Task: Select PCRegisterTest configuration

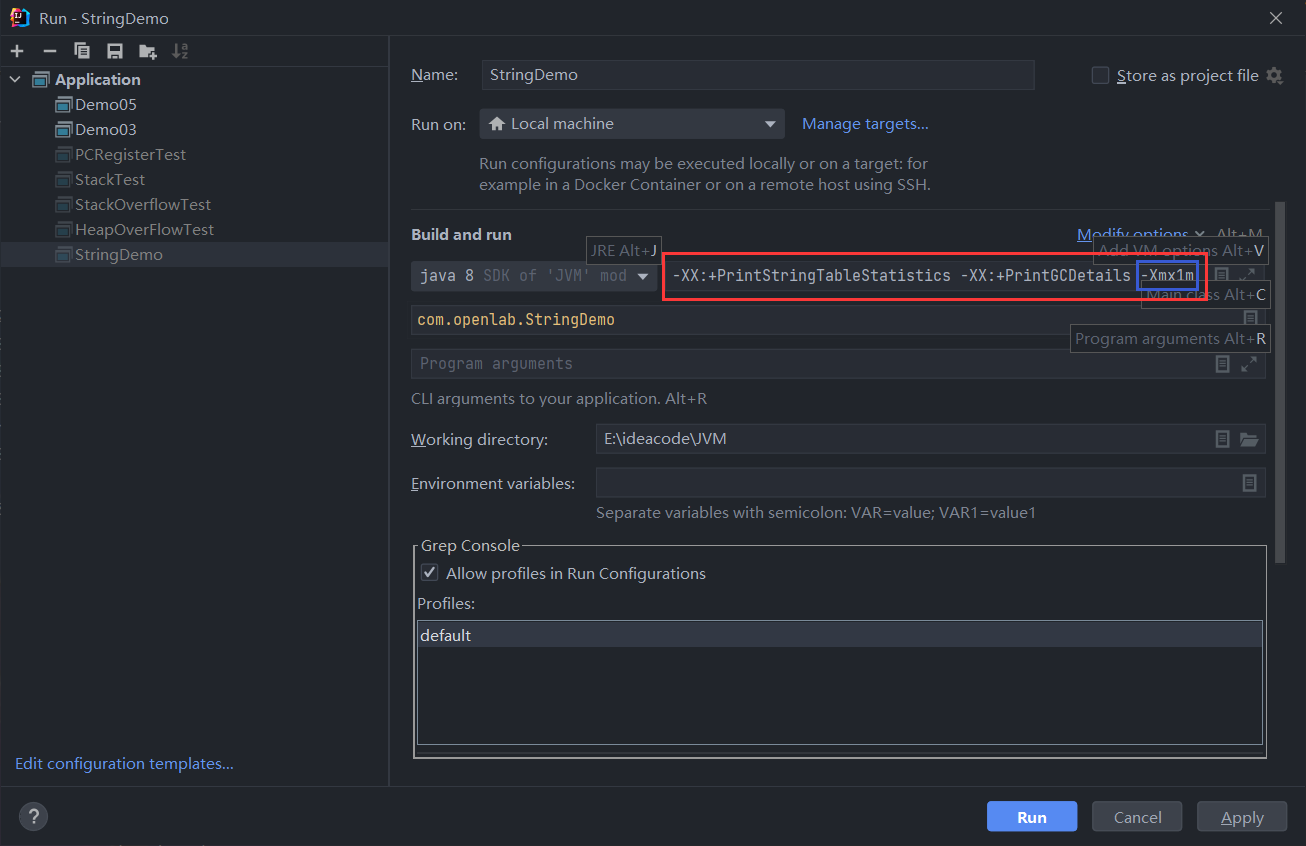Action: pos(130,154)
